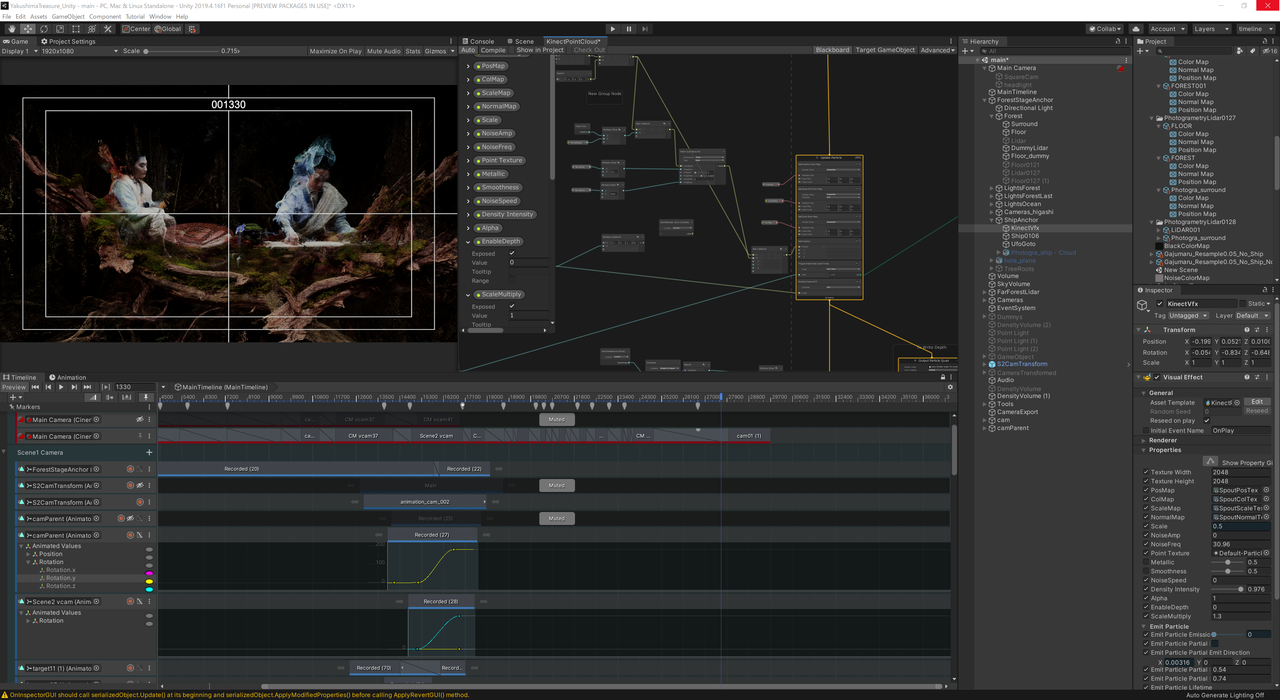Open the Window menu

(x=160, y=17)
